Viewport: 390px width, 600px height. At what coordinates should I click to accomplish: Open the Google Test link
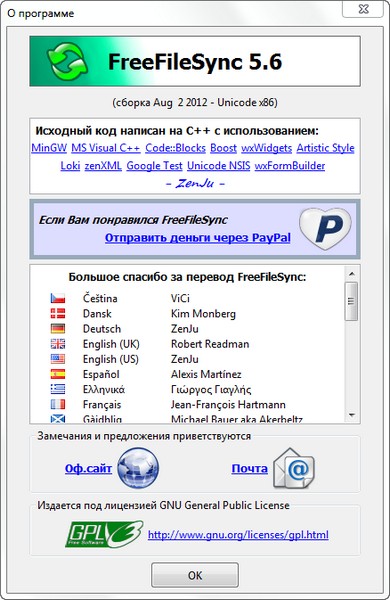154,166
